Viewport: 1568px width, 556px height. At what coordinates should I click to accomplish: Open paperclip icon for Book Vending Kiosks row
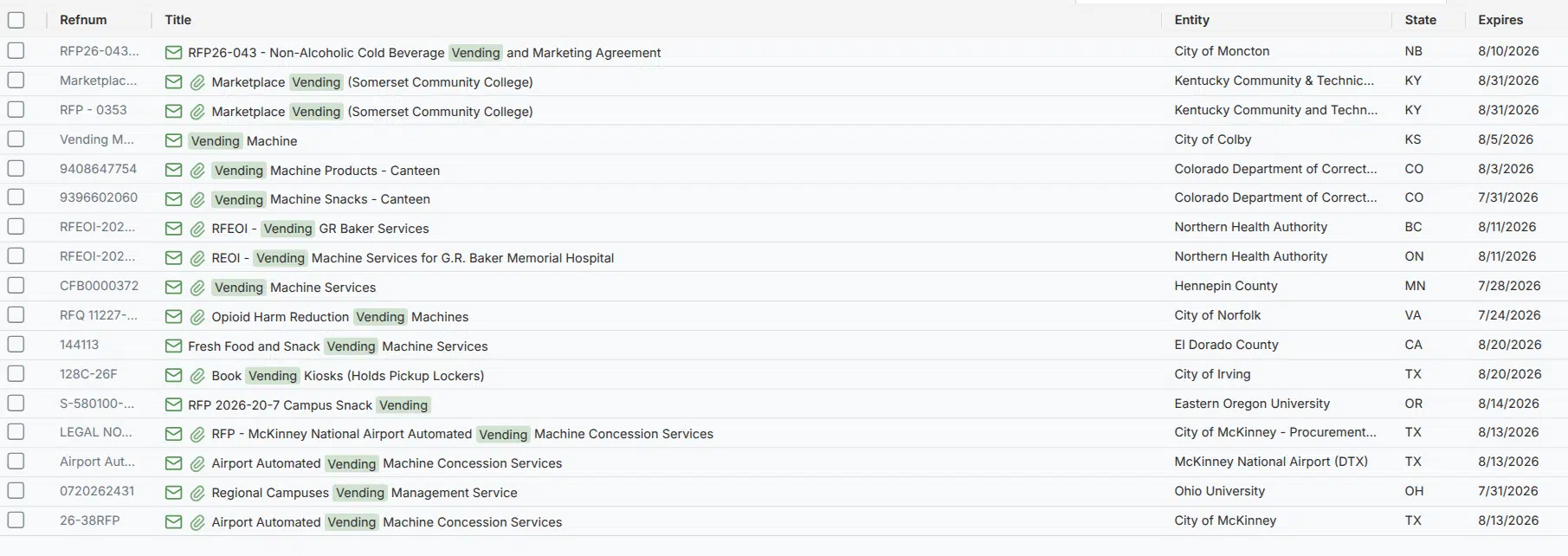[x=197, y=376]
